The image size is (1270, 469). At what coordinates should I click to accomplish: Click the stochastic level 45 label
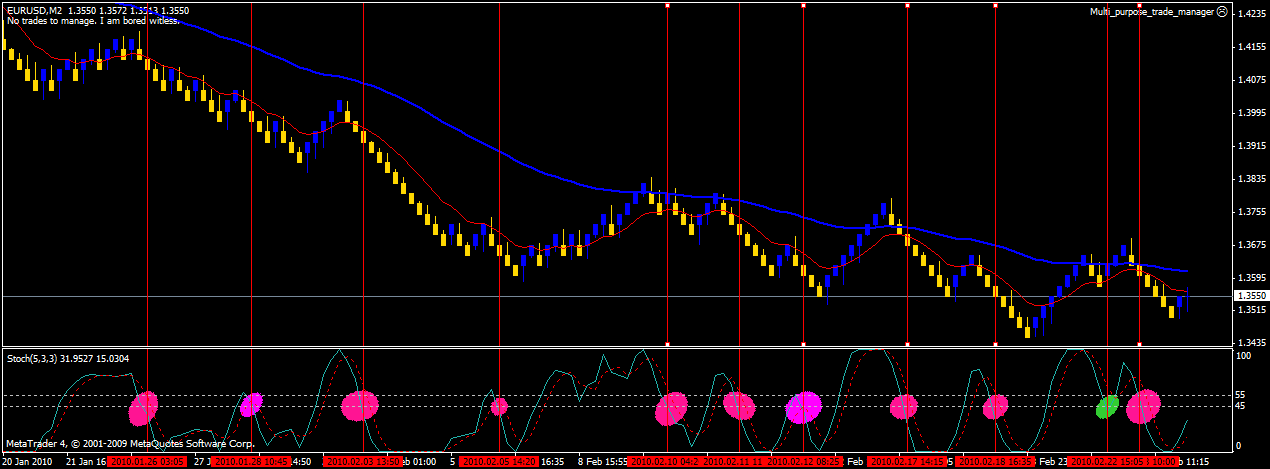1241,406
